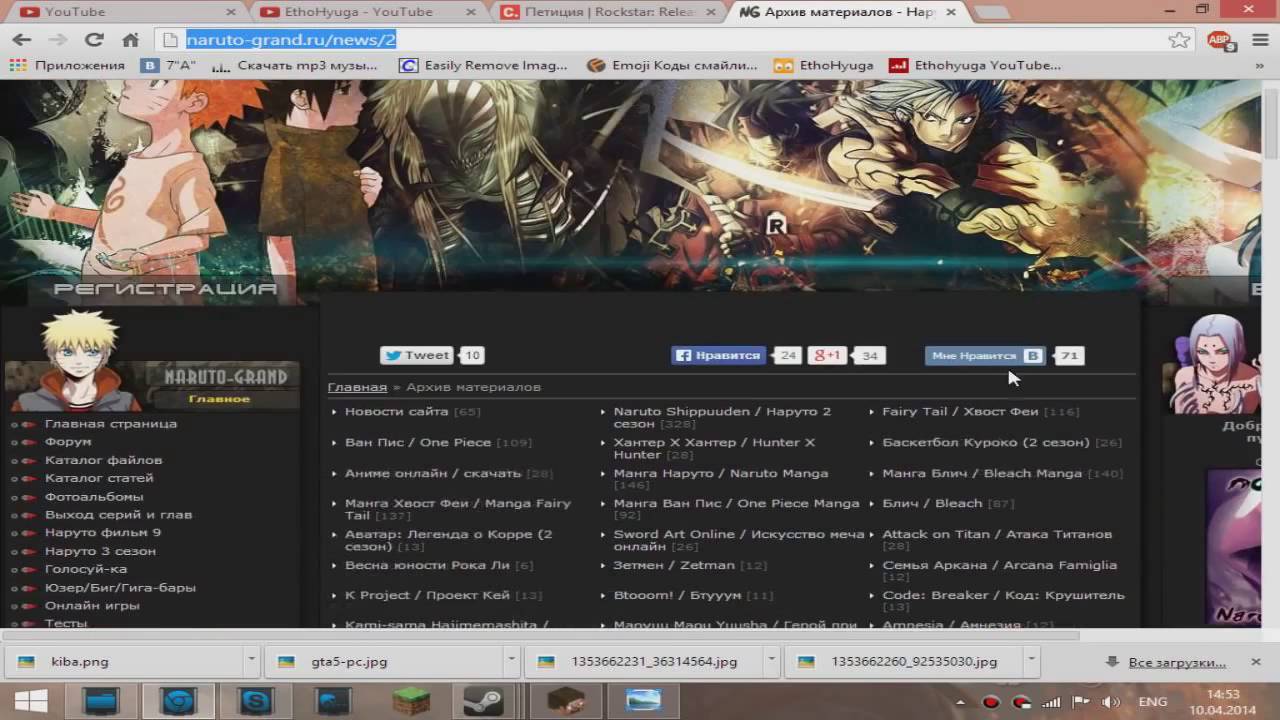
Task: Open Новости сайта category
Action: (x=396, y=411)
